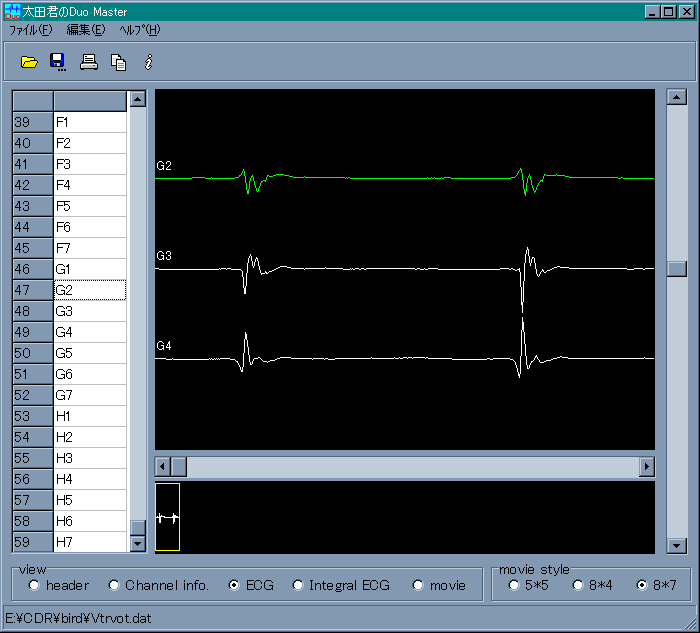This screenshot has width=700, height=633.
Task: Click the ECG overview thumbnail
Action: [167, 517]
